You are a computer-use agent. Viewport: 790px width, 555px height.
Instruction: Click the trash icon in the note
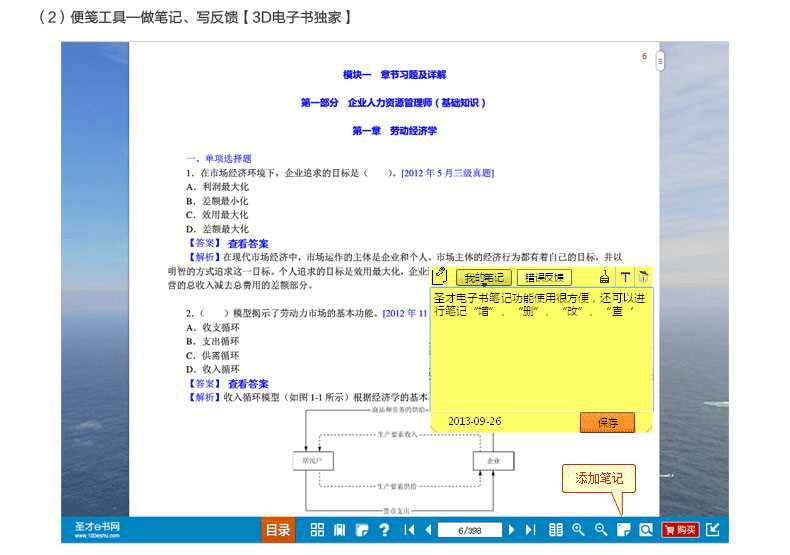pyautogui.click(x=643, y=277)
